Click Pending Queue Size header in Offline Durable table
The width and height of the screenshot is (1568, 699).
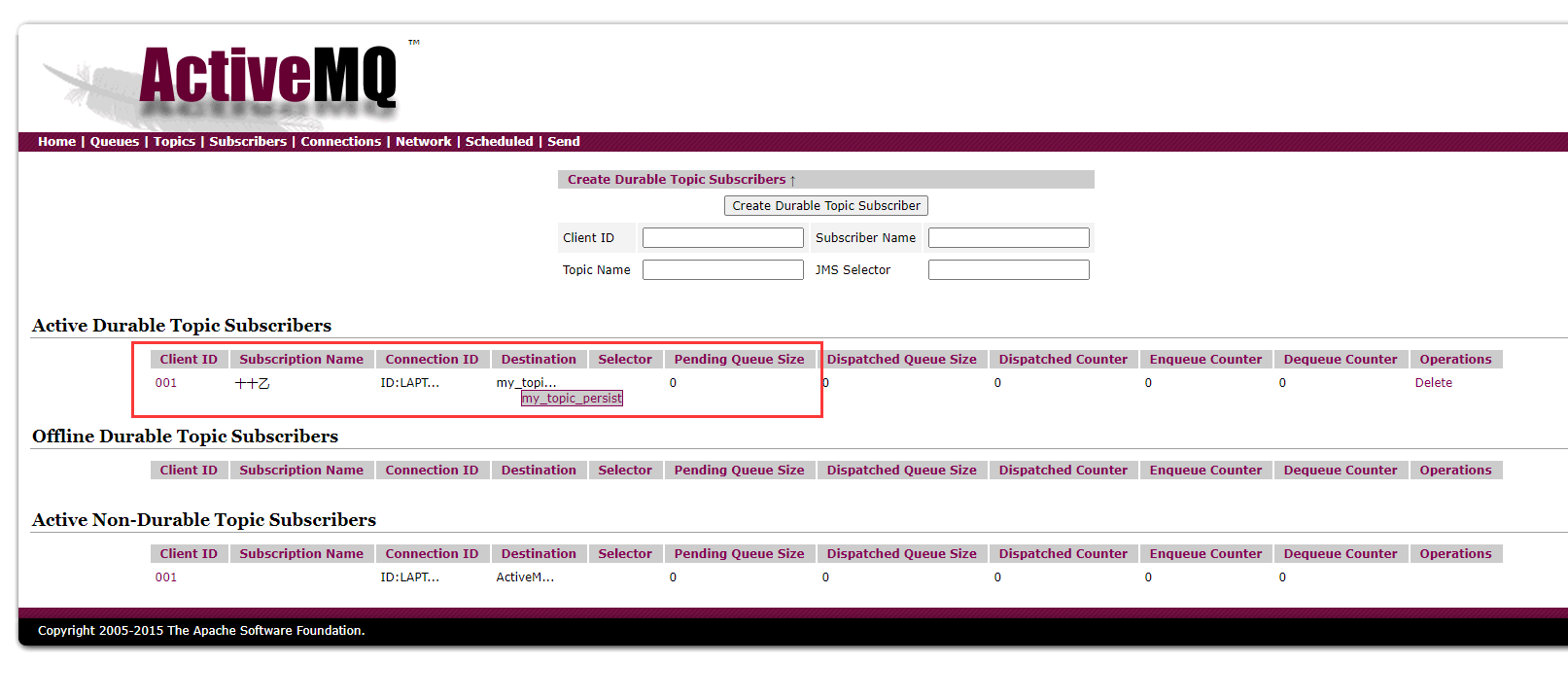pyautogui.click(x=739, y=471)
